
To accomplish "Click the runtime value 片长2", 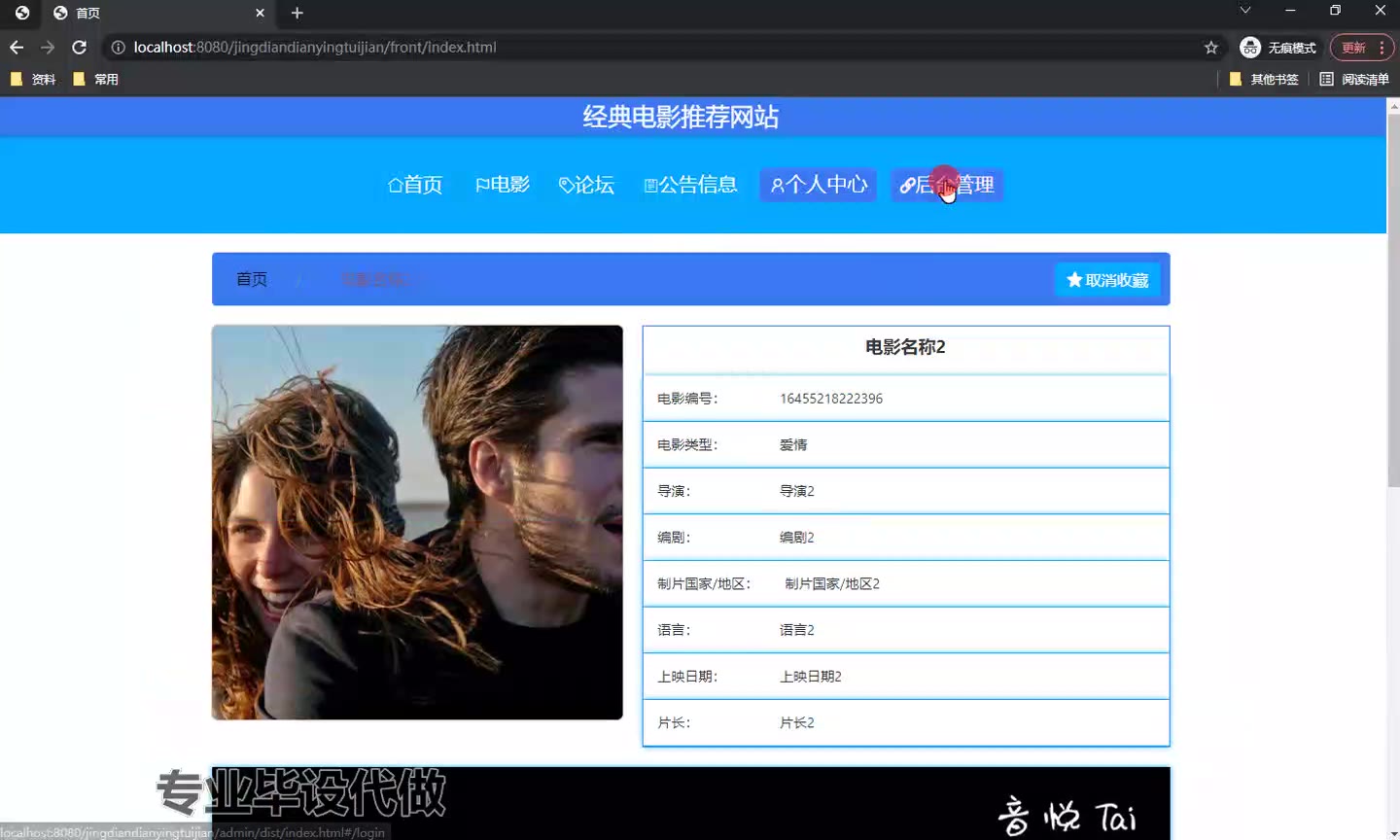I will click(797, 723).
